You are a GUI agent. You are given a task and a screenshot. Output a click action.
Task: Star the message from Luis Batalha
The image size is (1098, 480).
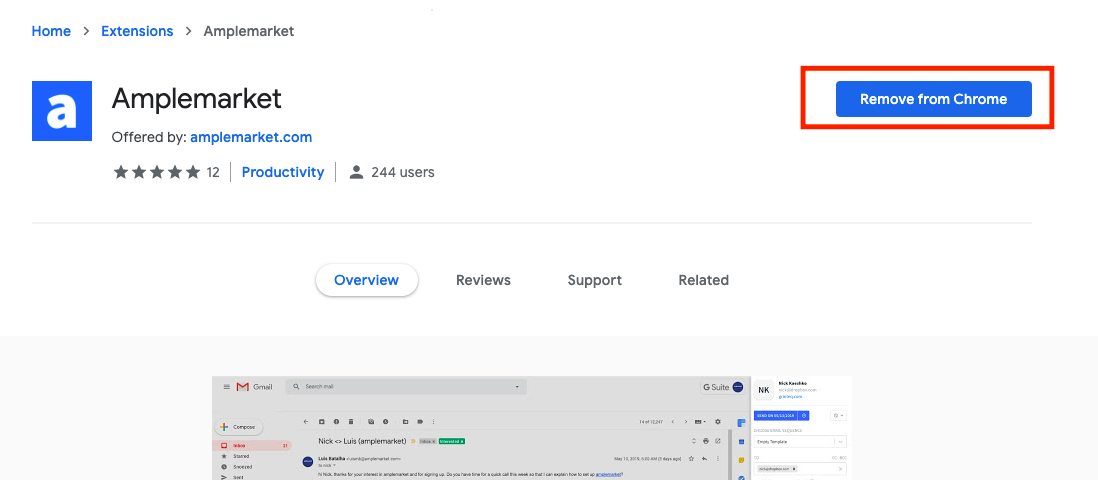(x=691, y=458)
